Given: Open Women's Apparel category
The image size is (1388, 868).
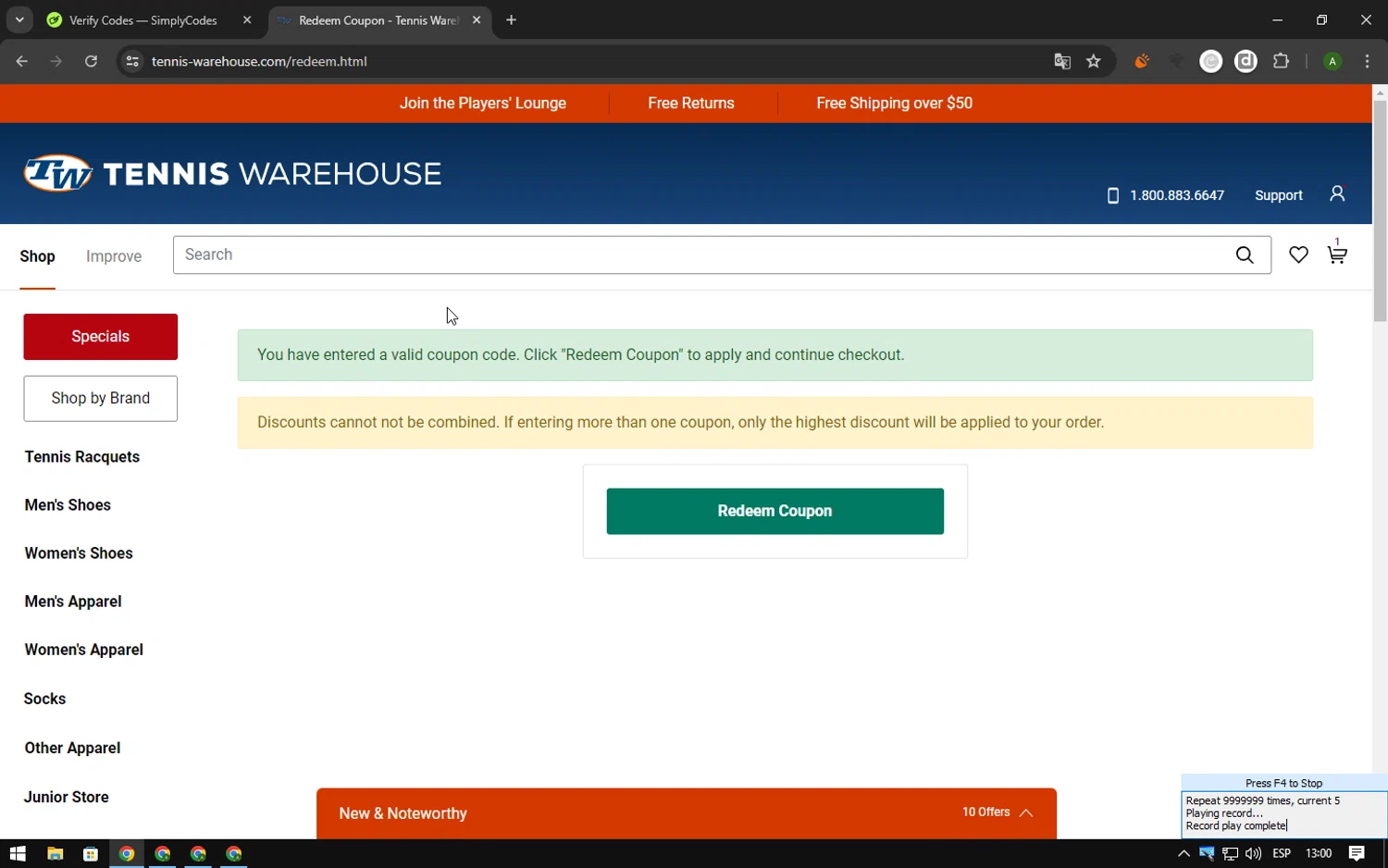Looking at the screenshot, I should tap(83, 649).
